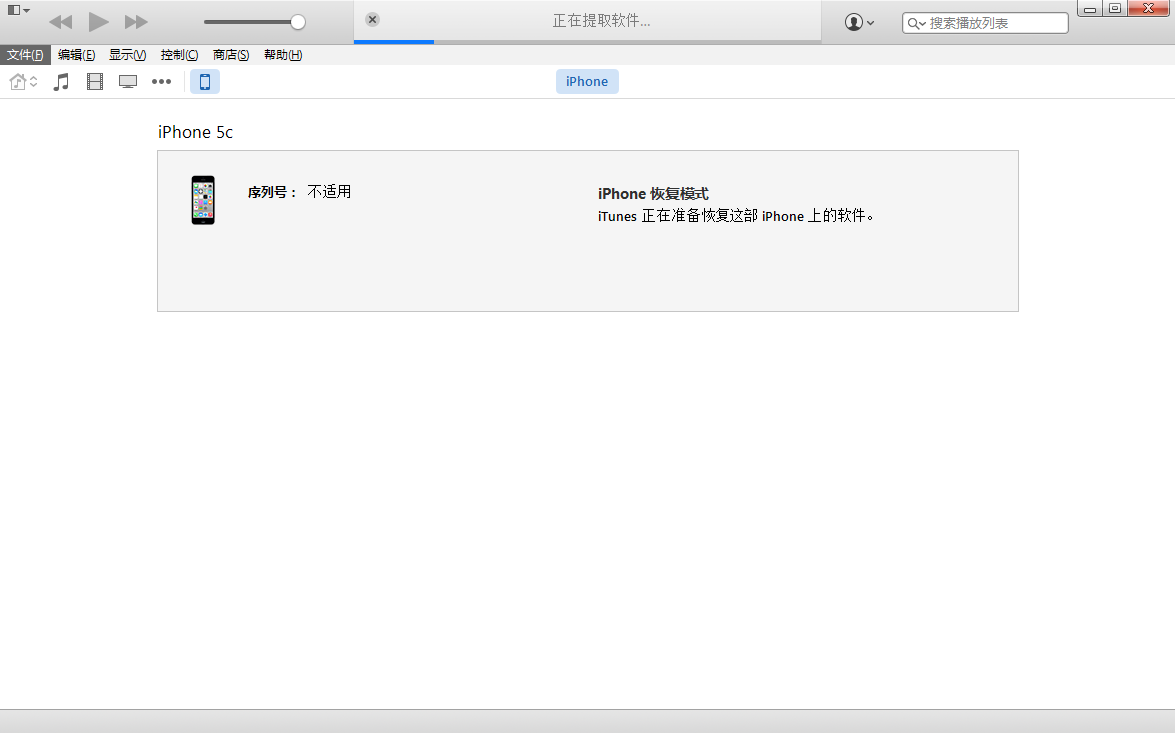
Task: Click the fast-forward next track button
Action: 136,22
